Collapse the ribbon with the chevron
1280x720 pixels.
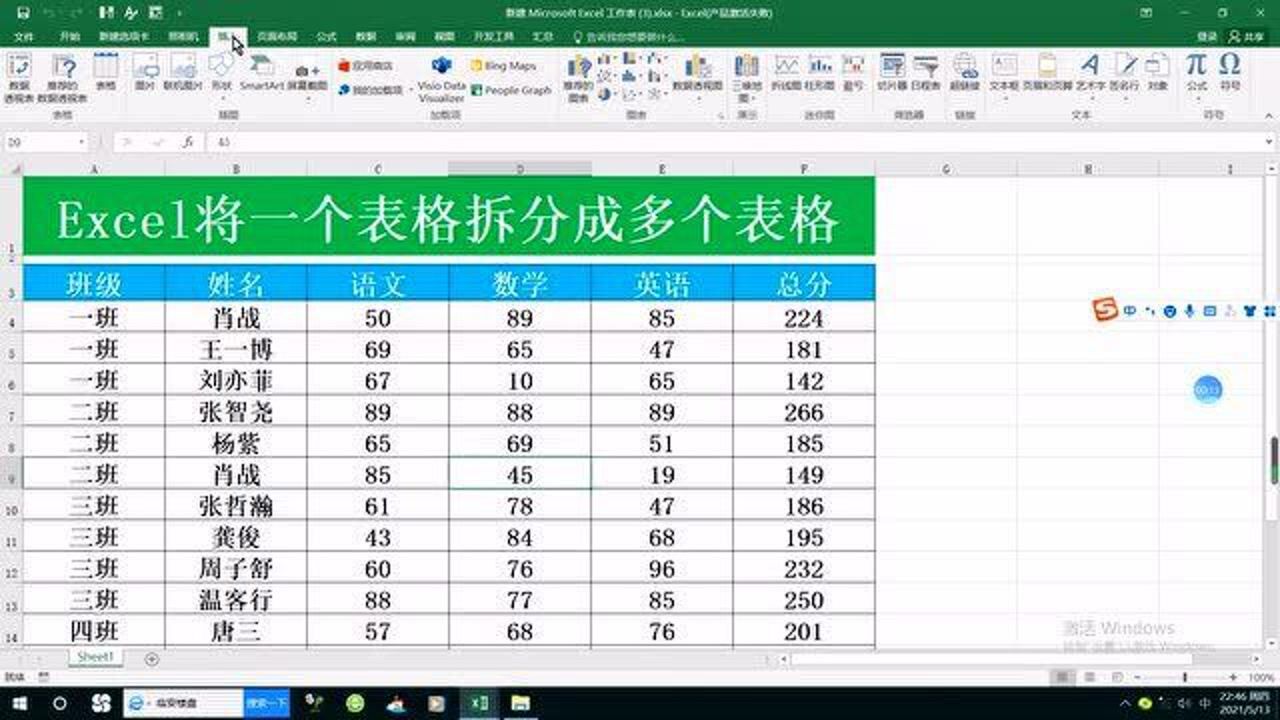pyautogui.click(x=1269, y=116)
